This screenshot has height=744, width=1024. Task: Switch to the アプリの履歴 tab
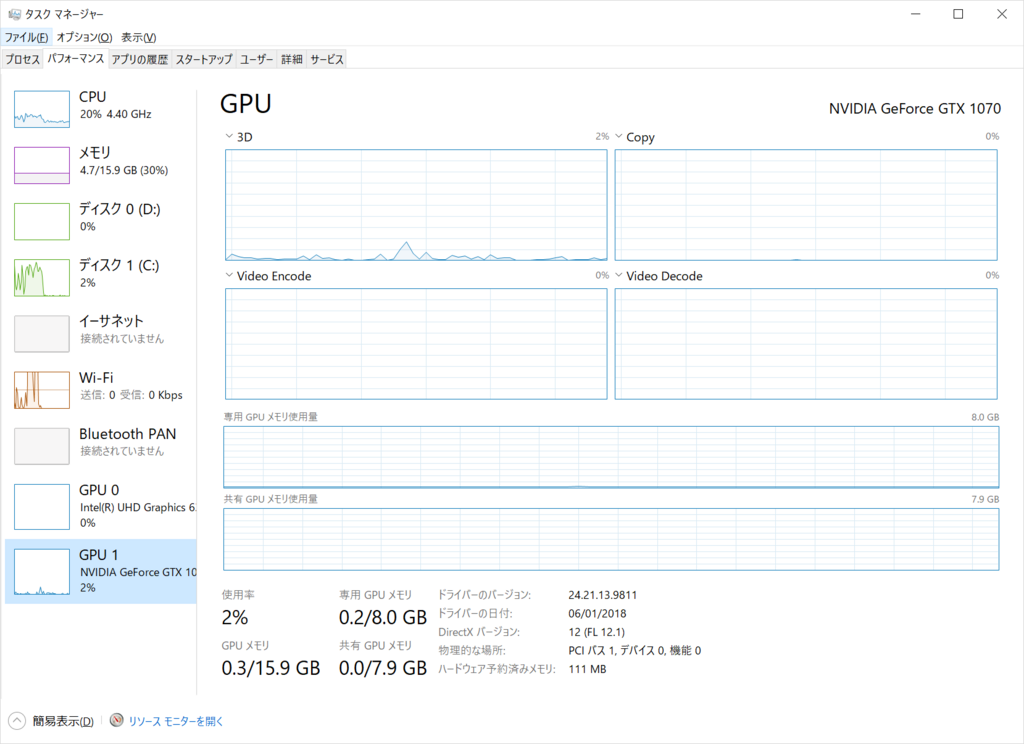140,59
